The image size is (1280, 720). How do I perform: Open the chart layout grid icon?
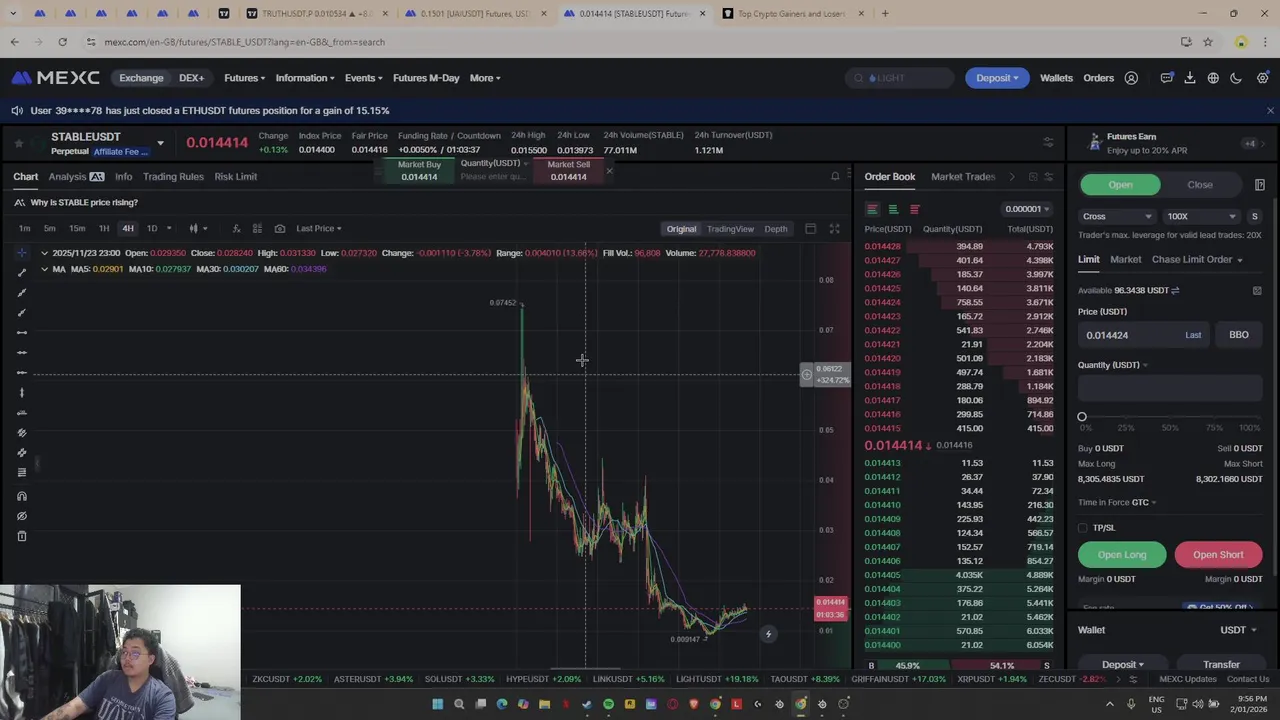click(257, 228)
